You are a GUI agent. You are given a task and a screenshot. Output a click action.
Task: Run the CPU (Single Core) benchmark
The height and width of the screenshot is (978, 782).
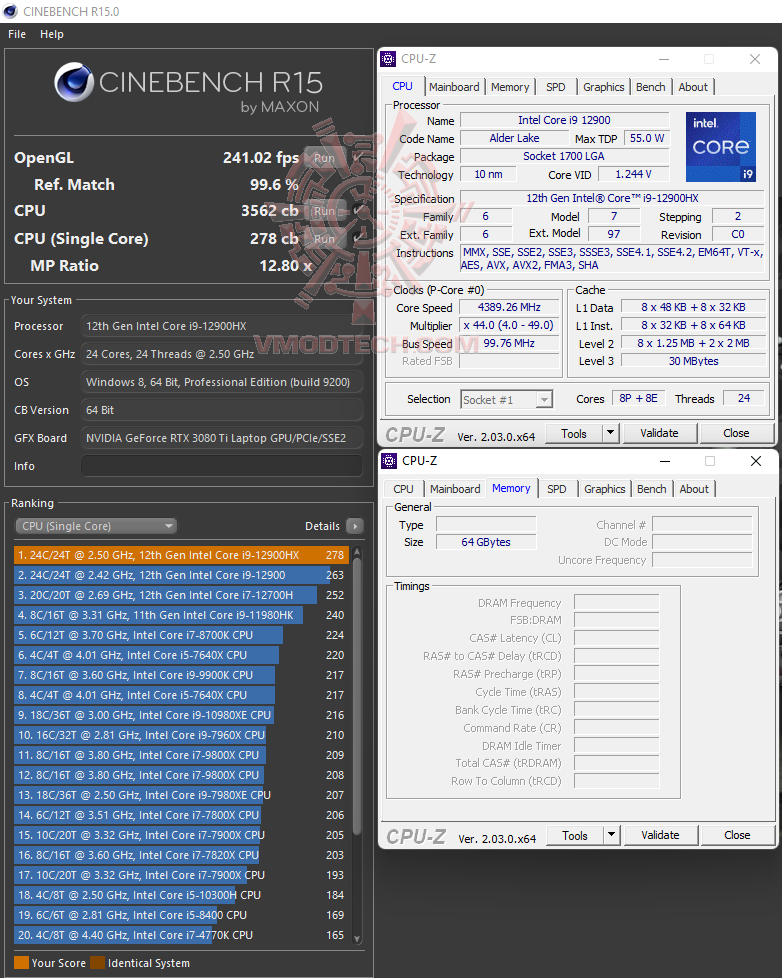click(x=324, y=239)
